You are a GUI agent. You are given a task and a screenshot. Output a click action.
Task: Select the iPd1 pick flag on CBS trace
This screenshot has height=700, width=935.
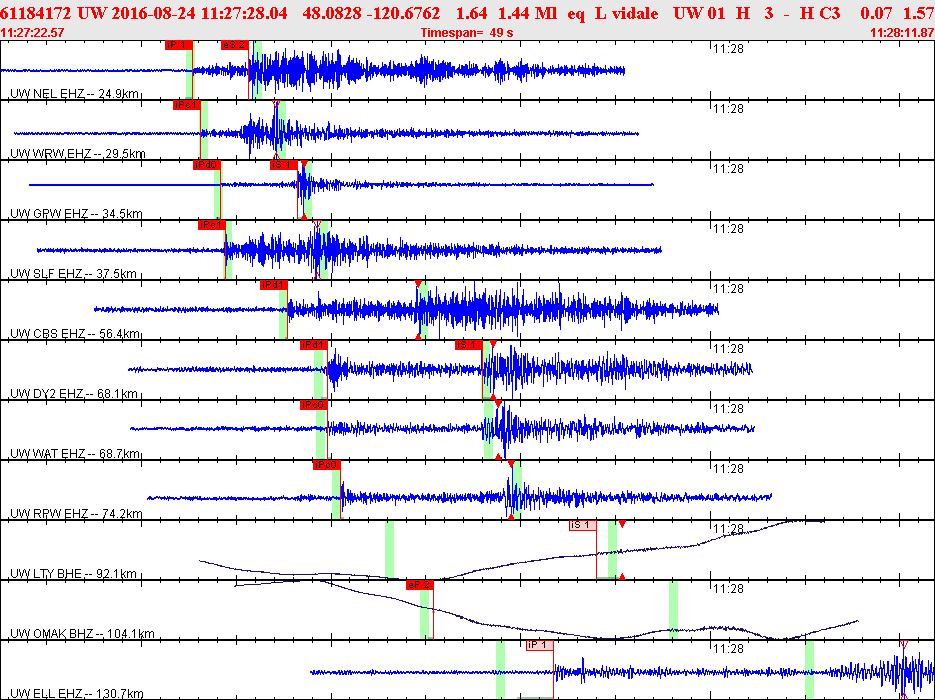[x=274, y=285]
